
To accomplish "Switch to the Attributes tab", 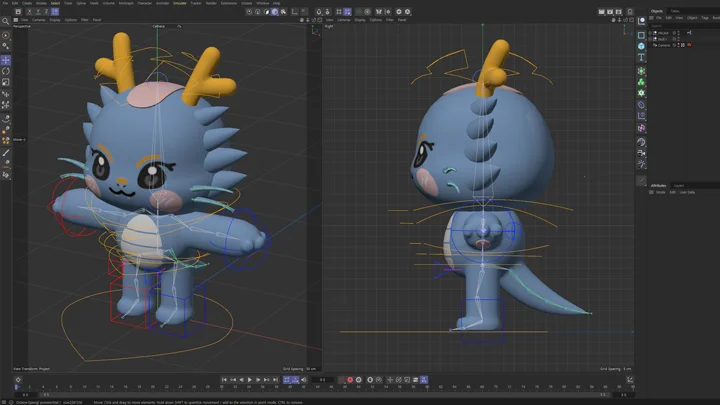I will [658, 186].
